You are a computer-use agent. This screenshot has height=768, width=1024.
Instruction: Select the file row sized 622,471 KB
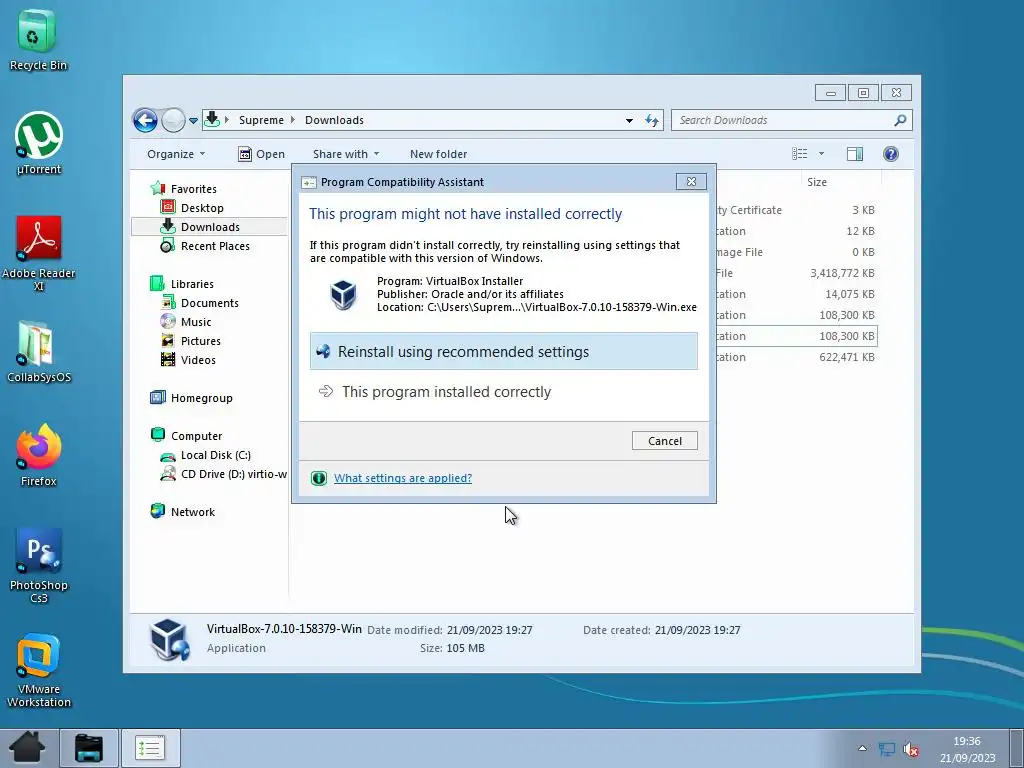[795, 357]
